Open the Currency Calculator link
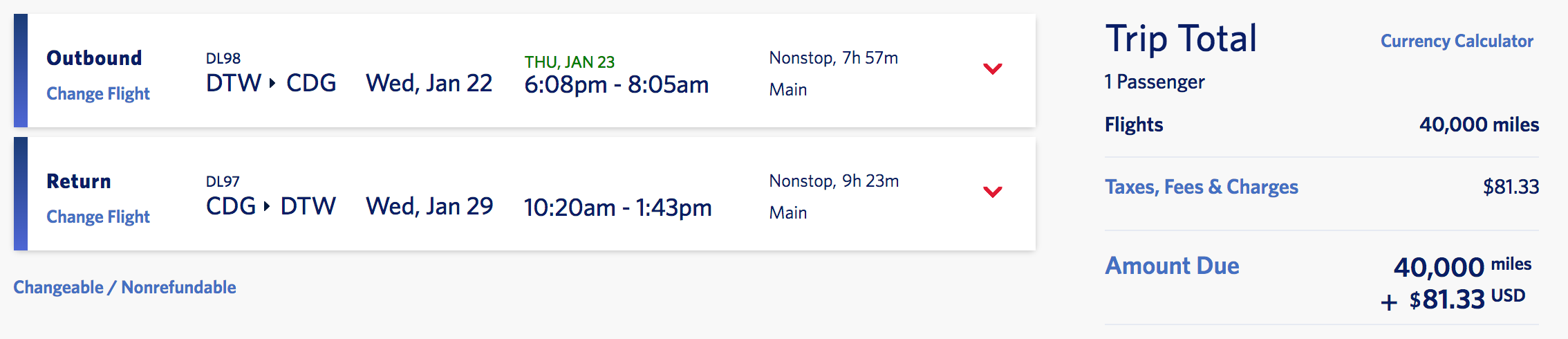 (1457, 42)
